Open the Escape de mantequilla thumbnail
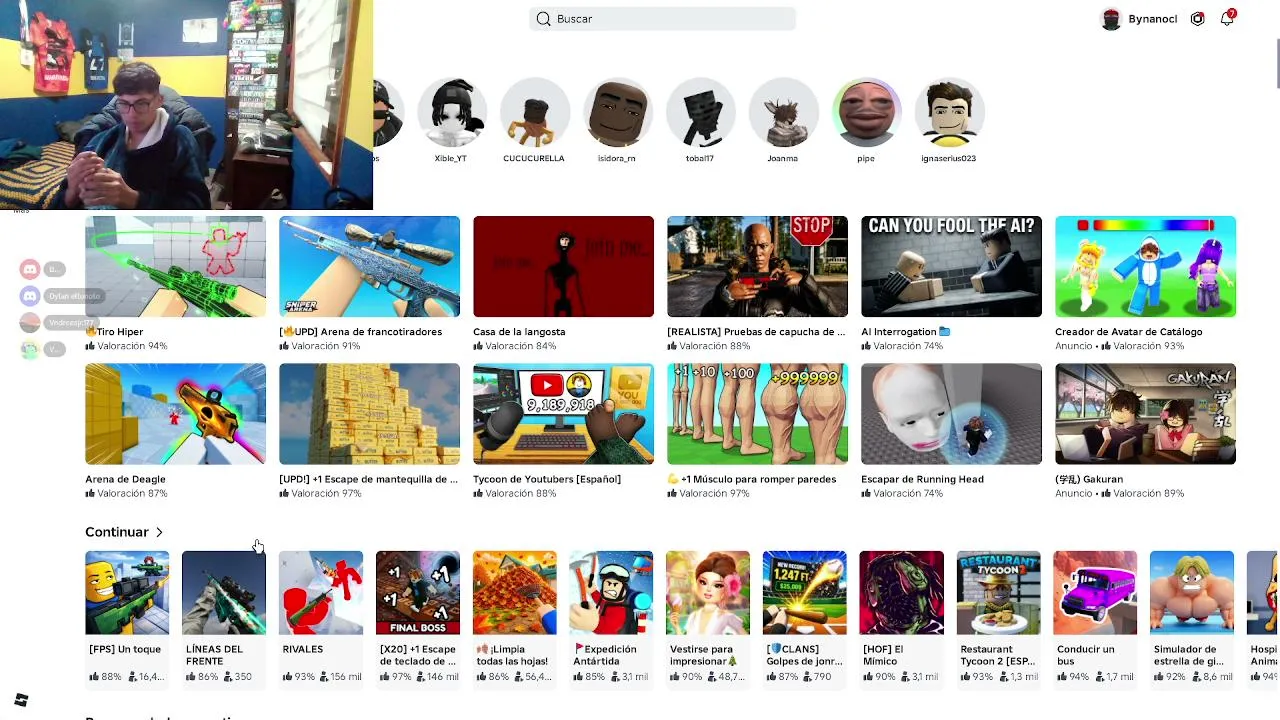This screenshot has height=720, width=1280. (369, 414)
